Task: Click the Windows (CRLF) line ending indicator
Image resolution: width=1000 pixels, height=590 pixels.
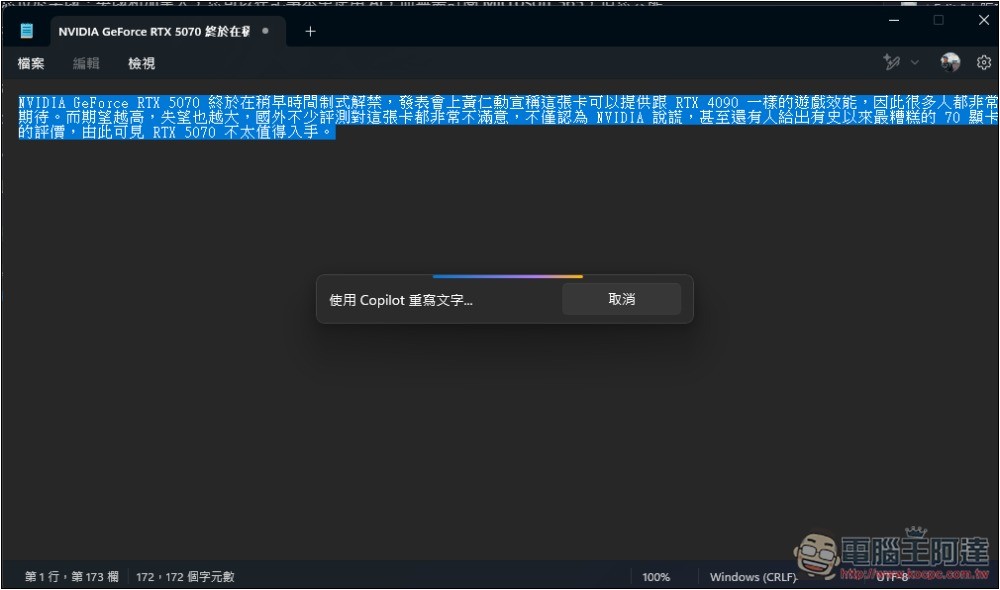Action: click(x=753, y=577)
